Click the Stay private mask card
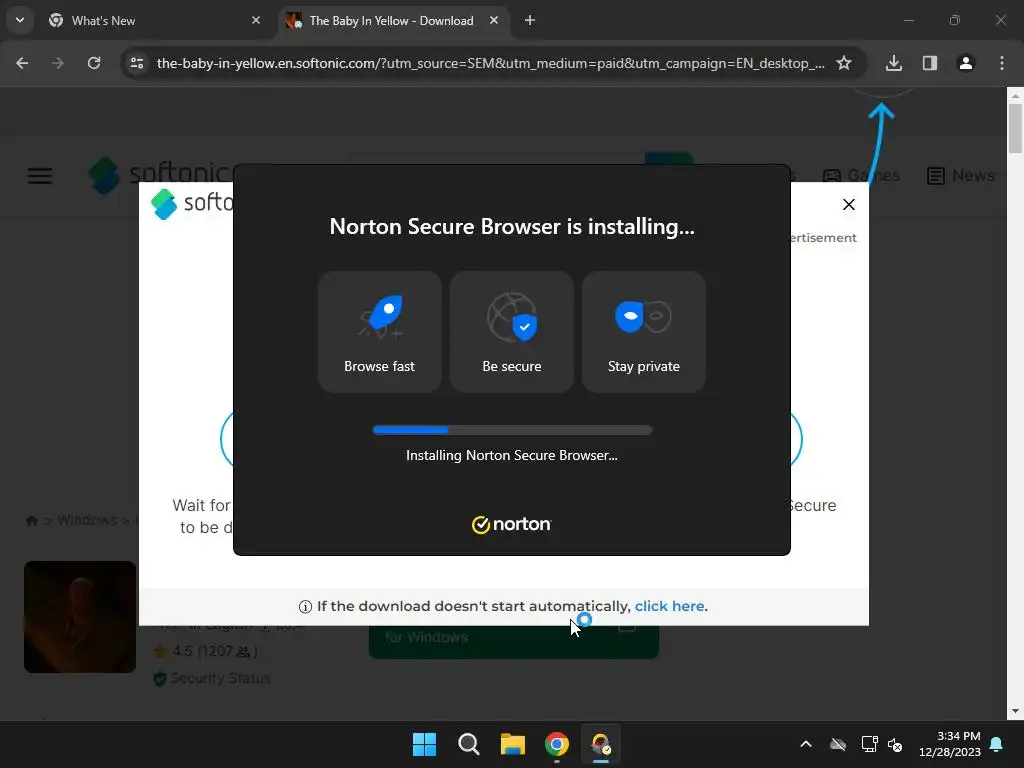This screenshot has height=768, width=1024. point(643,332)
